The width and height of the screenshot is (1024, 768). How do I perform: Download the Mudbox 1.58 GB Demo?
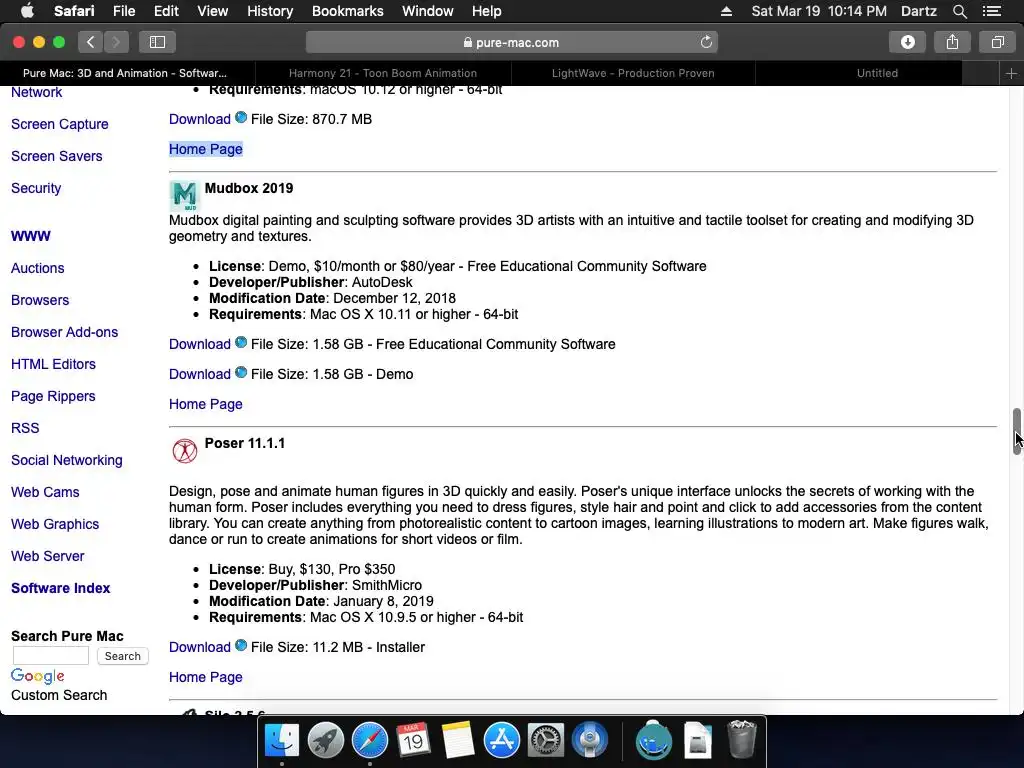[x=200, y=374]
